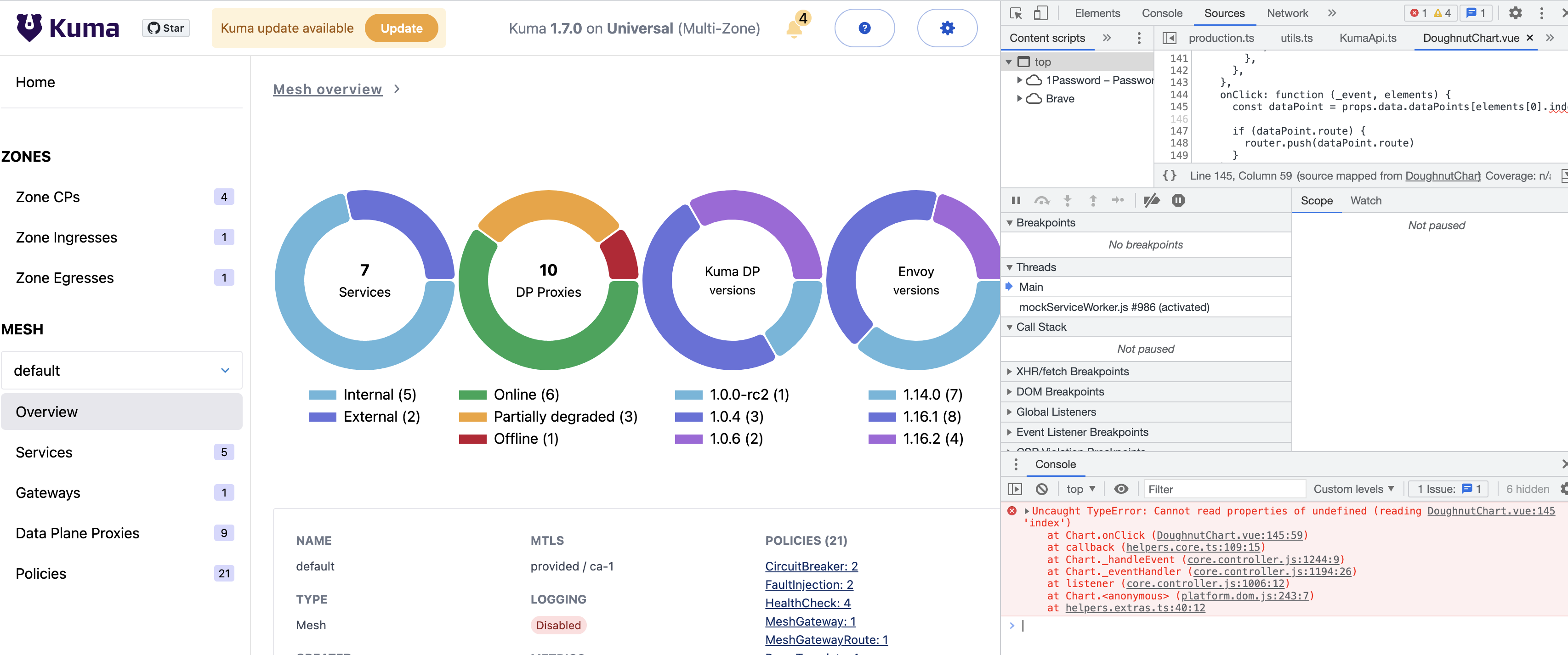This screenshot has width=1568, height=655.
Task: Toggle pause on exceptions
Action: (1178, 200)
